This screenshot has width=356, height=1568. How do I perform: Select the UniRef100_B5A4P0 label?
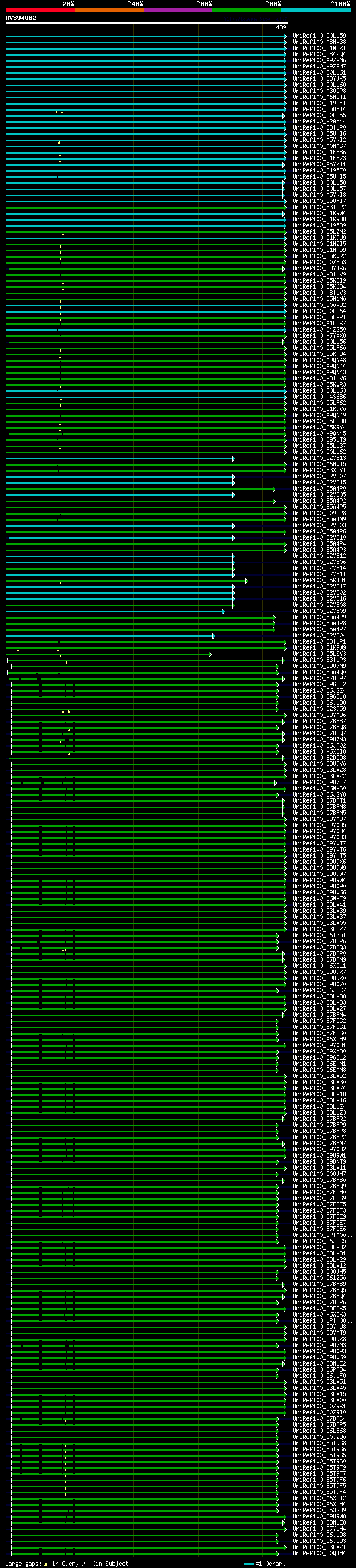[319, 489]
